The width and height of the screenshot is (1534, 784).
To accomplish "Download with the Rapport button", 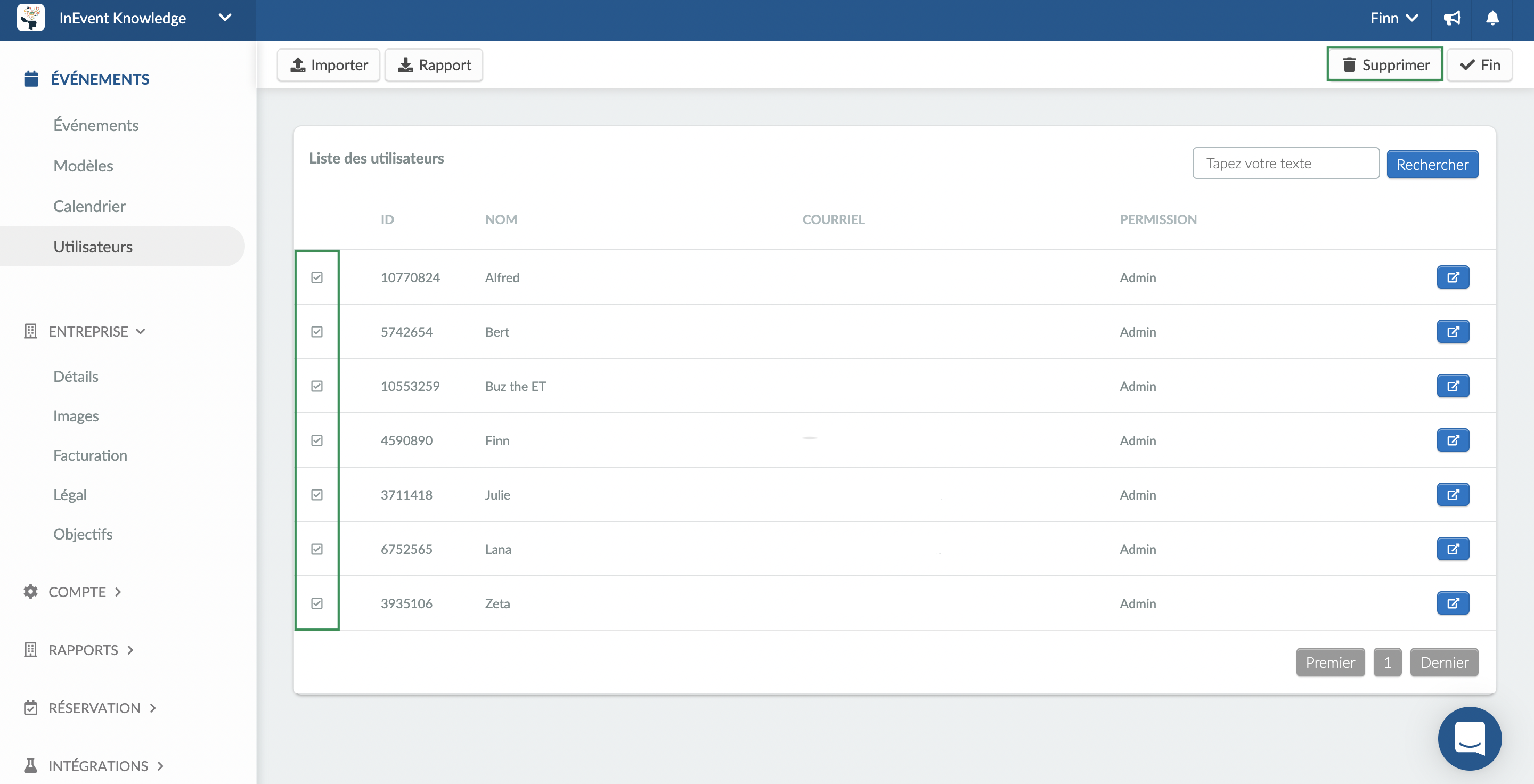I will pos(434,65).
